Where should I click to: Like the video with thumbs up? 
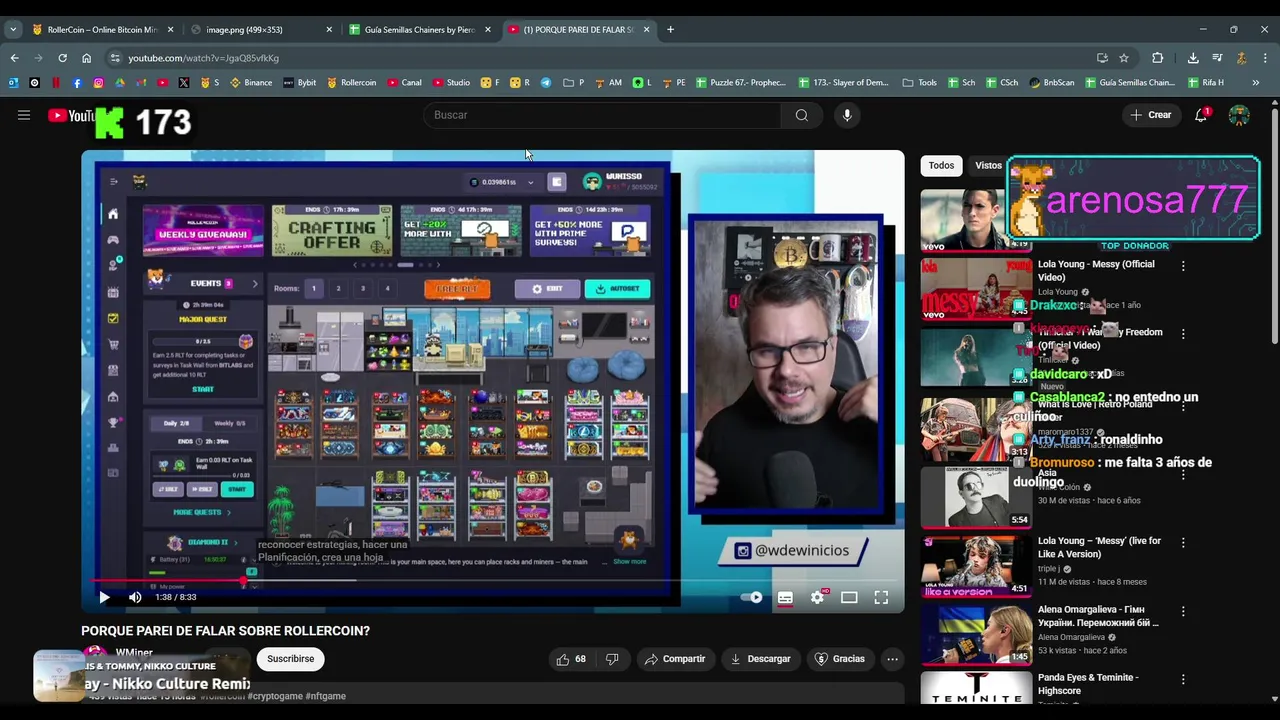coord(571,659)
